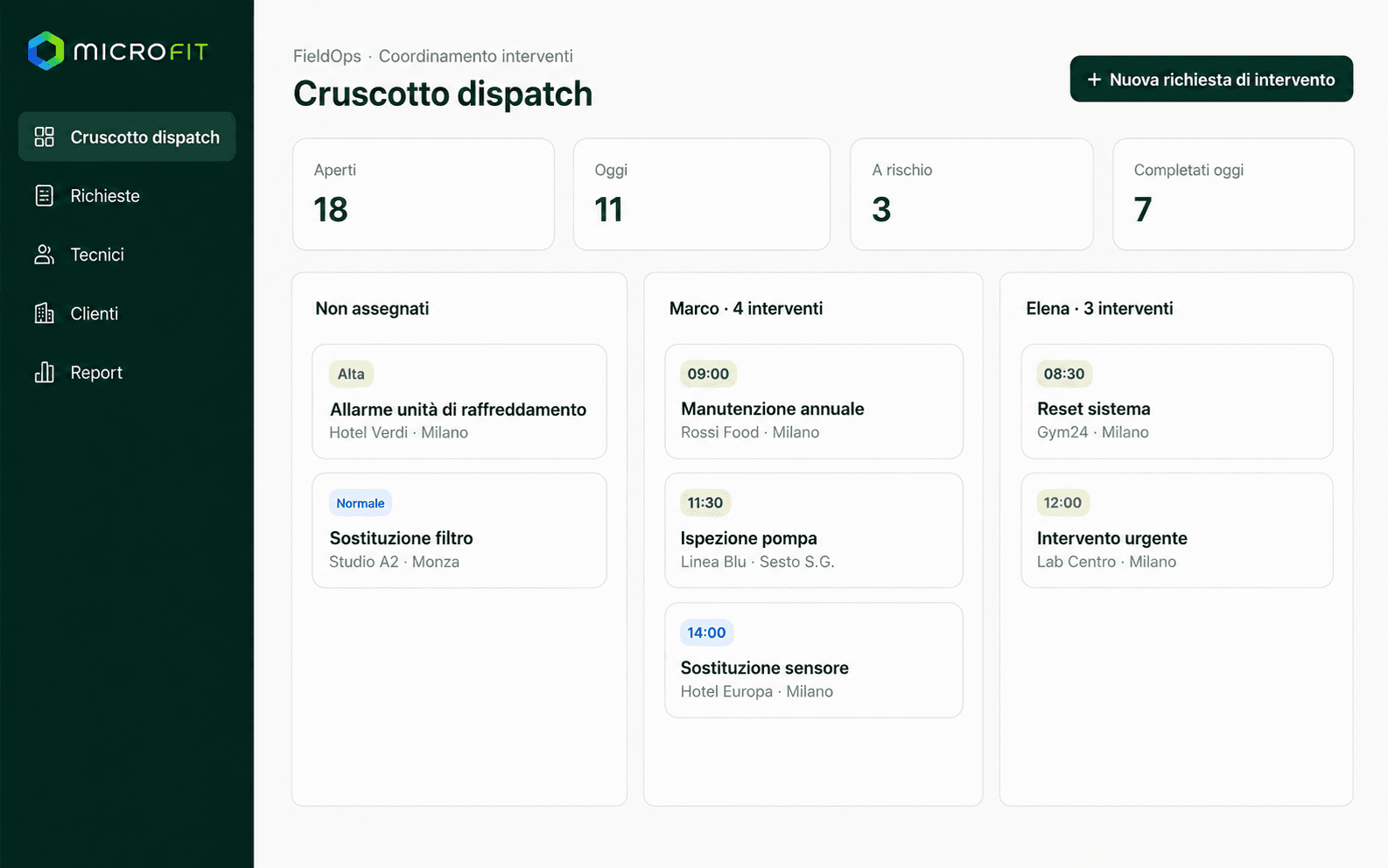Click the 09:00 time badge
The image size is (1388, 868).
click(708, 374)
